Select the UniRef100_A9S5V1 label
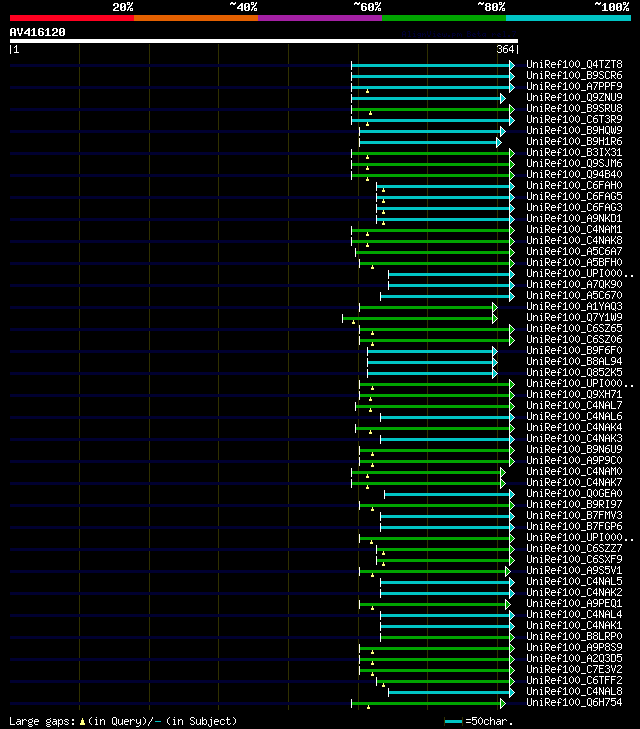Screen dimensions: 640x729 pos(574,570)
